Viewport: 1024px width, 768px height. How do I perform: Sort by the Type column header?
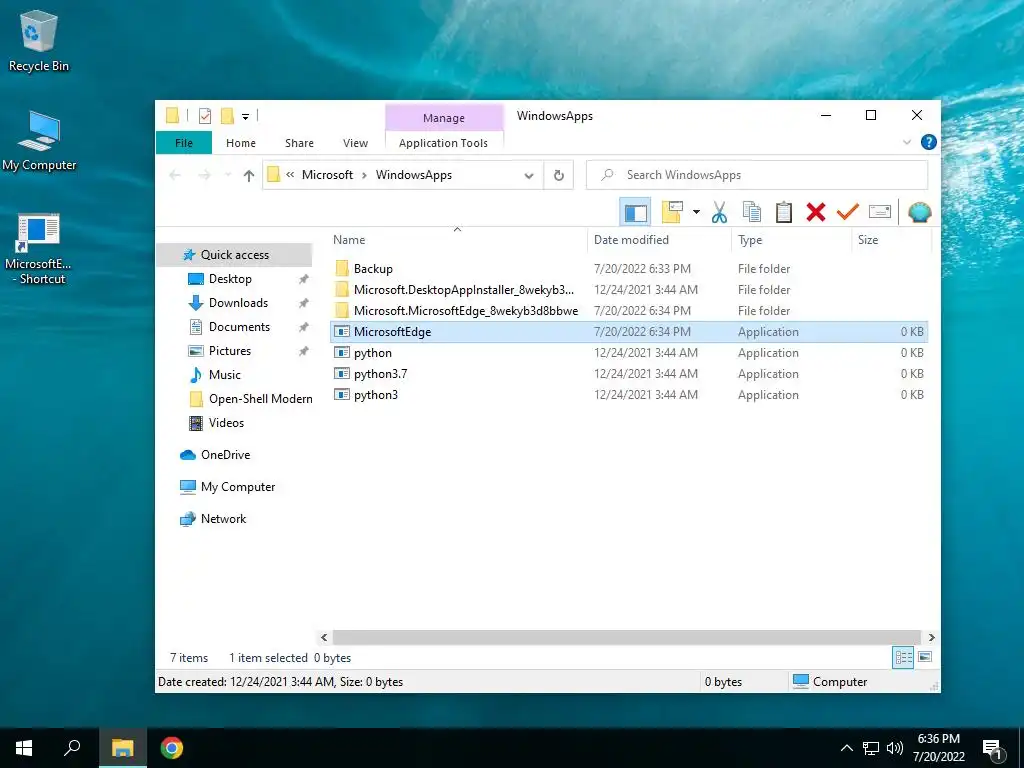tap(750, 240)
